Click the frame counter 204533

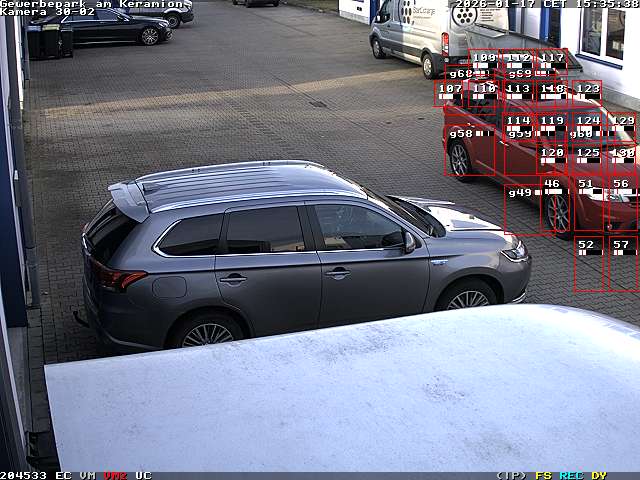click(24, 475)
